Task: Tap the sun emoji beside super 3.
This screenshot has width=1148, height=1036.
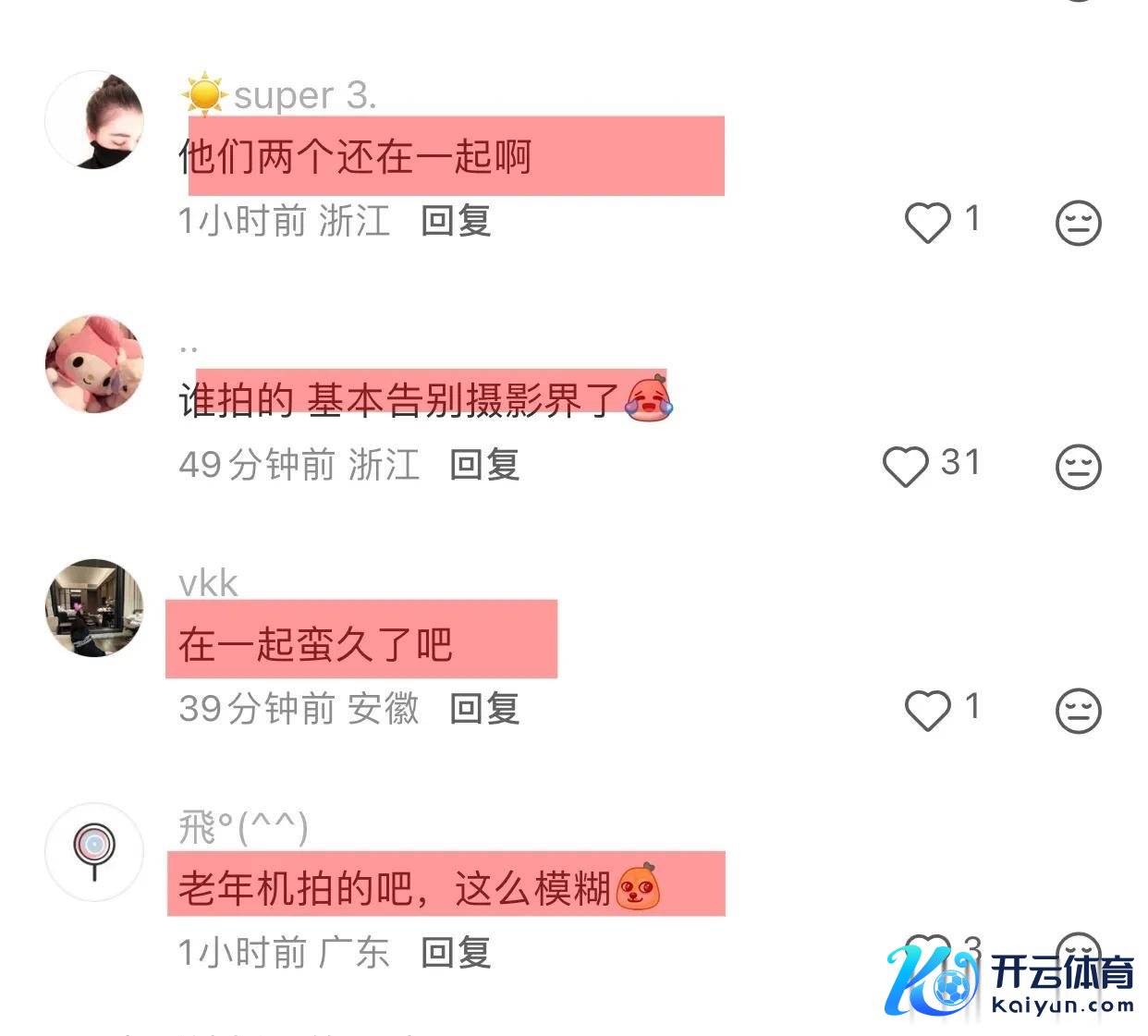Action: click(204, 95)
